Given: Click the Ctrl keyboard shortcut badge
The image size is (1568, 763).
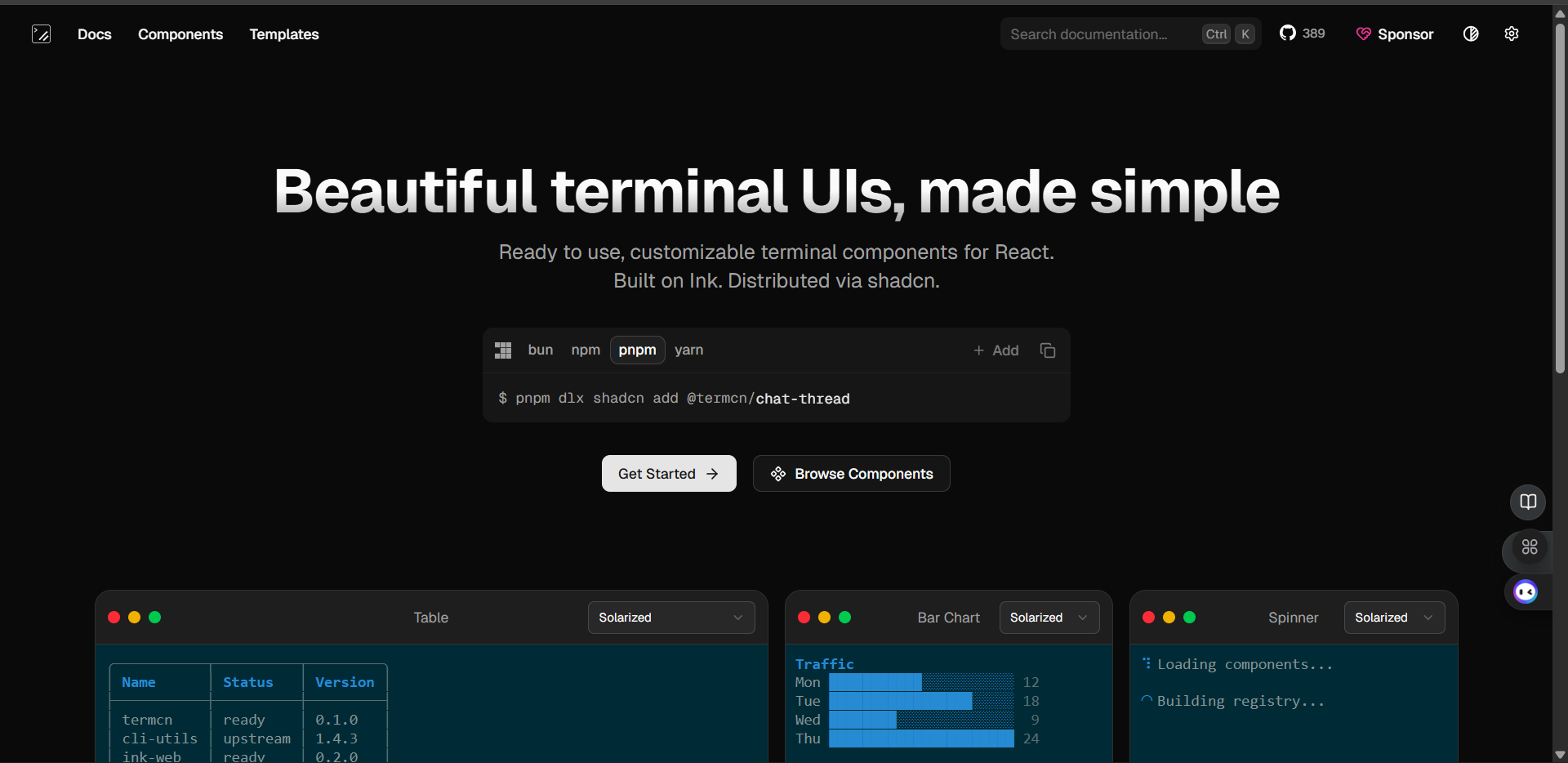Looking at the screenshot, I should tap(1216, 33).
